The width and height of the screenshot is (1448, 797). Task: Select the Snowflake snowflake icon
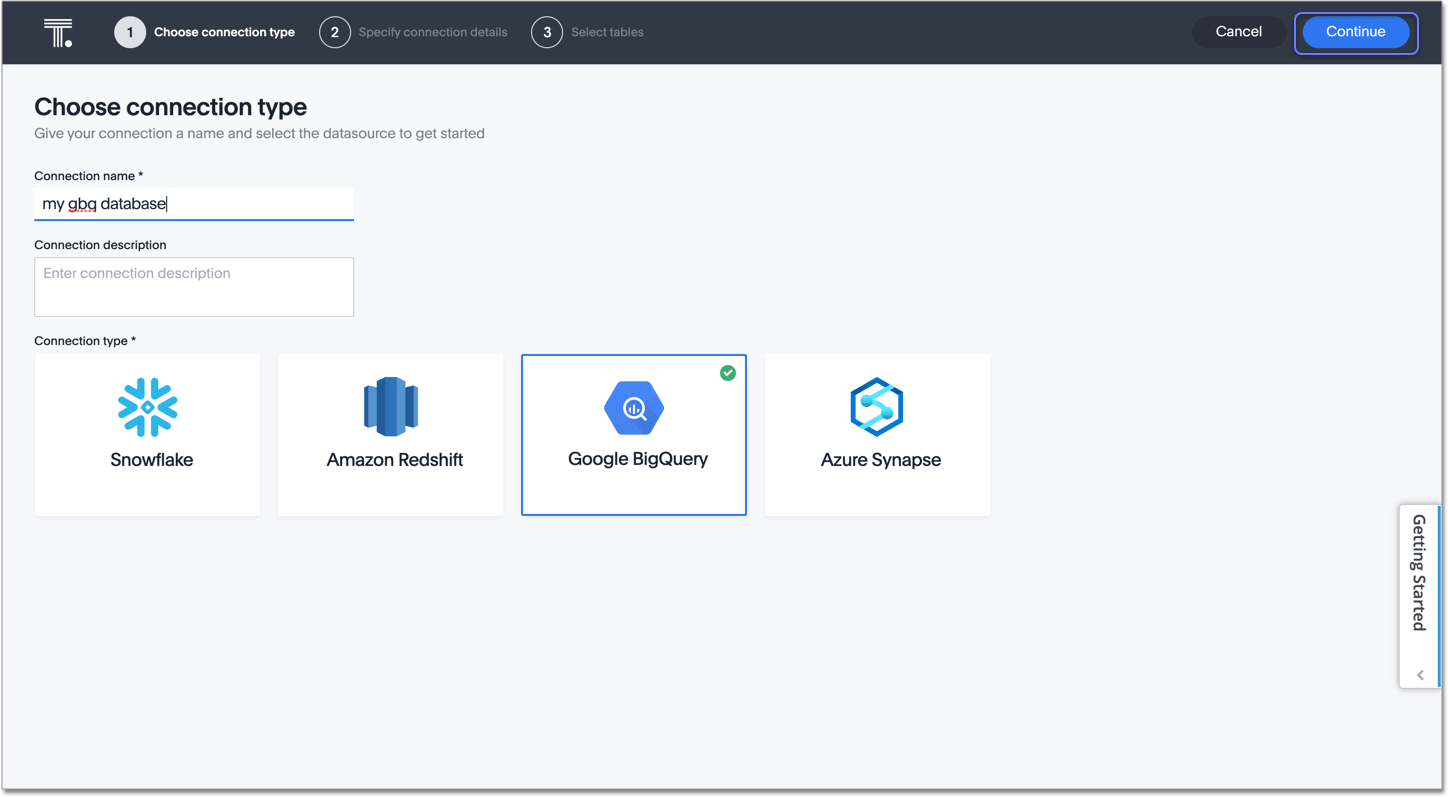pos(148,407)
